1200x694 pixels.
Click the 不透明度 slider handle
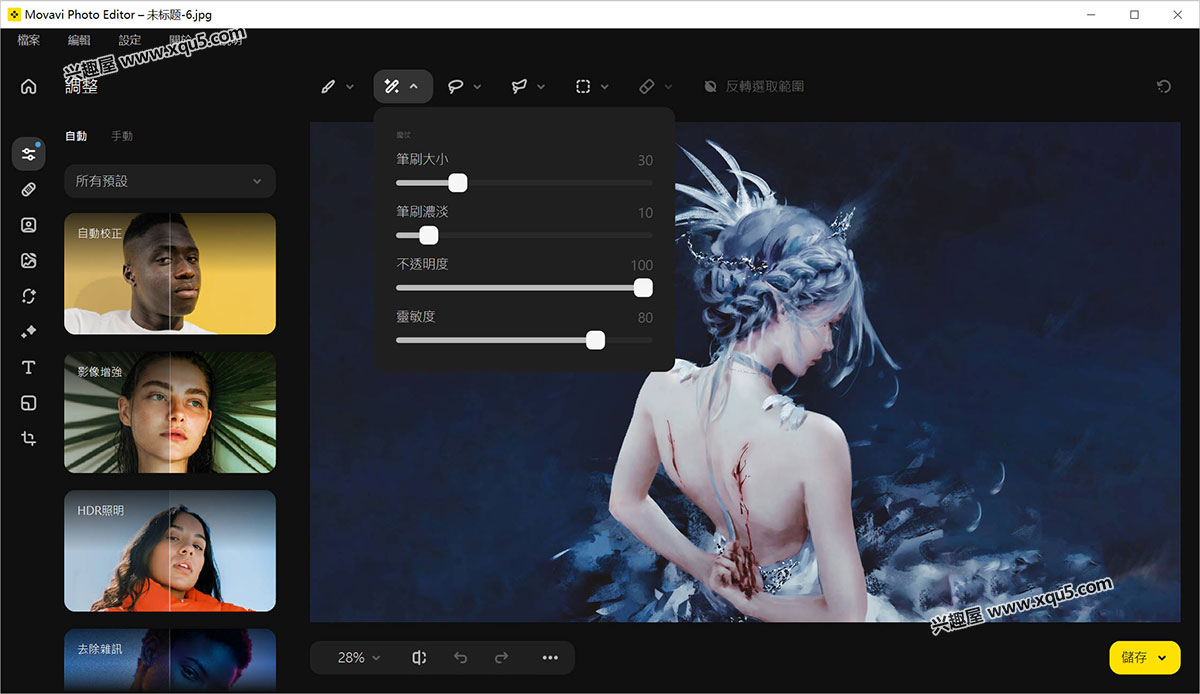tap(643, 288)
